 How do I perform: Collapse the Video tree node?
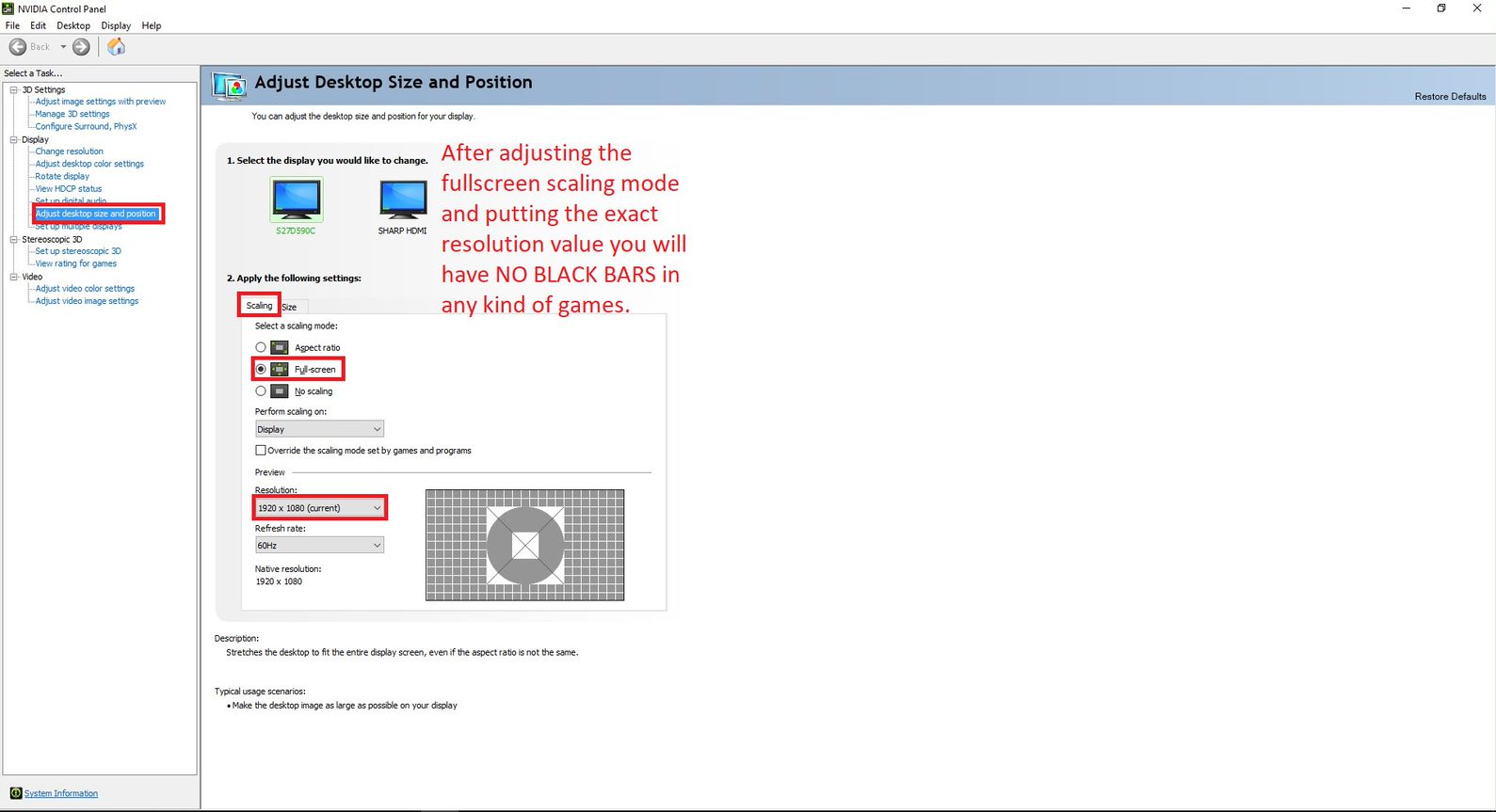click(x=14, y=277)
